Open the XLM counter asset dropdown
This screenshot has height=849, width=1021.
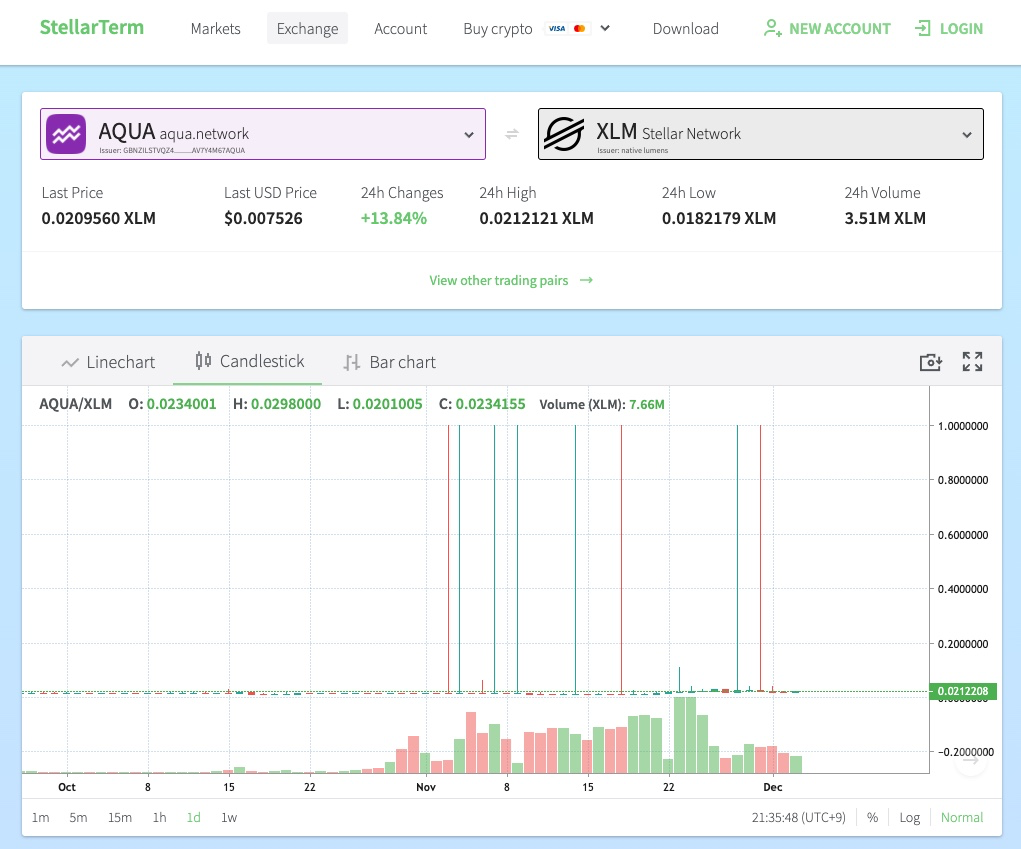(x=761, y=134)
